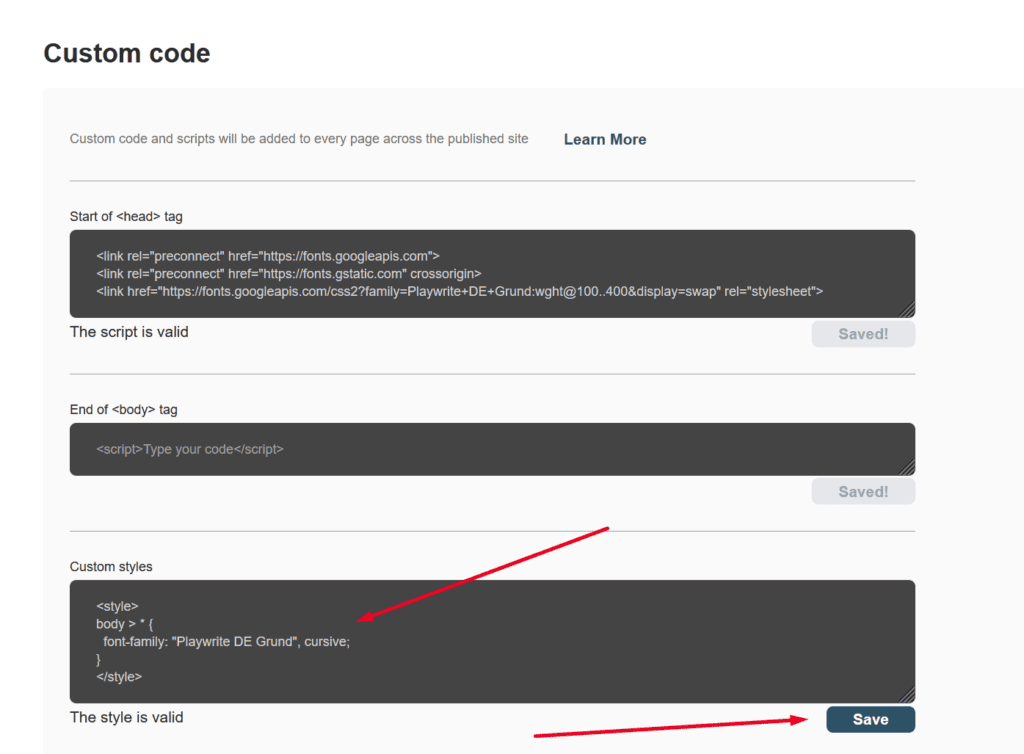Click the css2?family=Playwrite stylesheet link line
The image size is (1024, 754).
tap(460, 291)
